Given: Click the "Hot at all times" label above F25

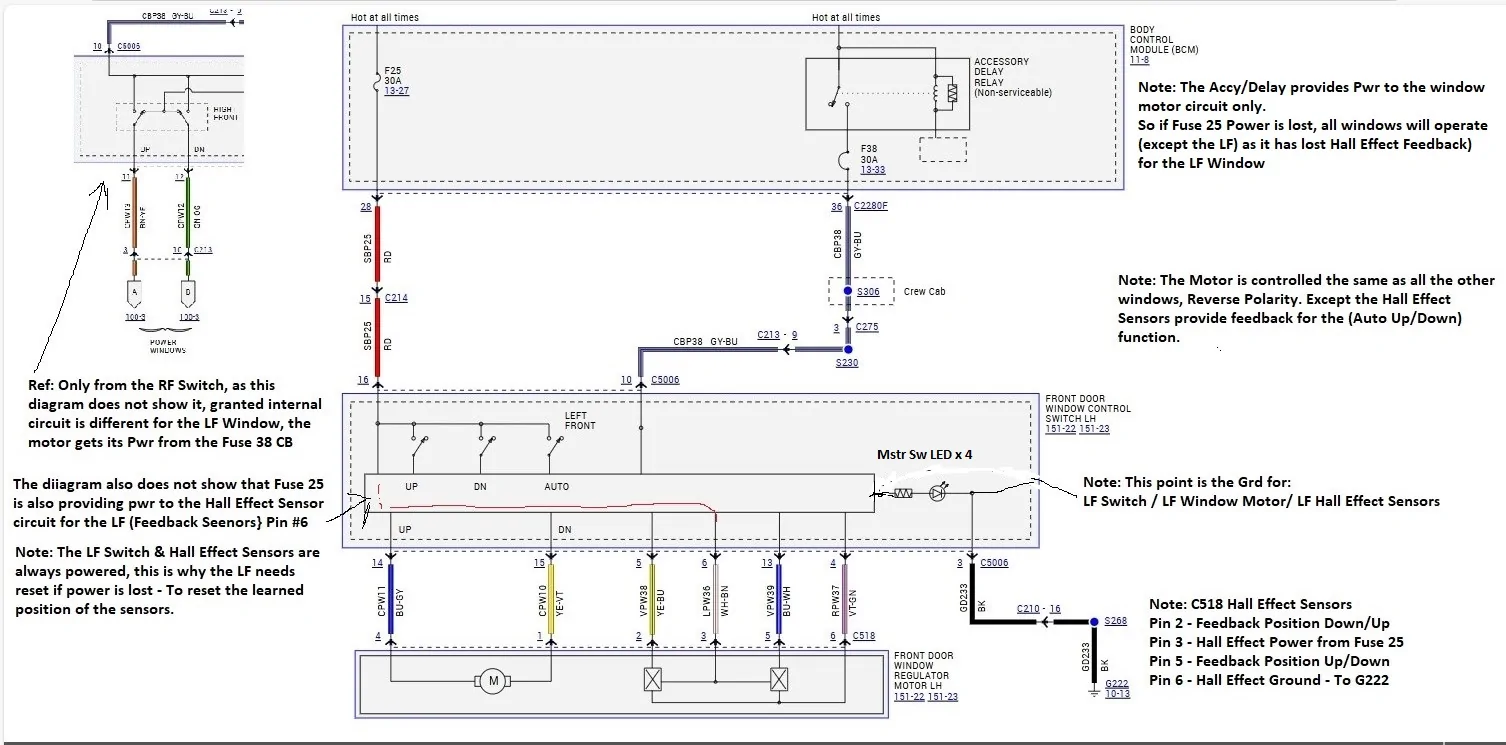Looking at the screenshot, I should [x=384, y=17].
